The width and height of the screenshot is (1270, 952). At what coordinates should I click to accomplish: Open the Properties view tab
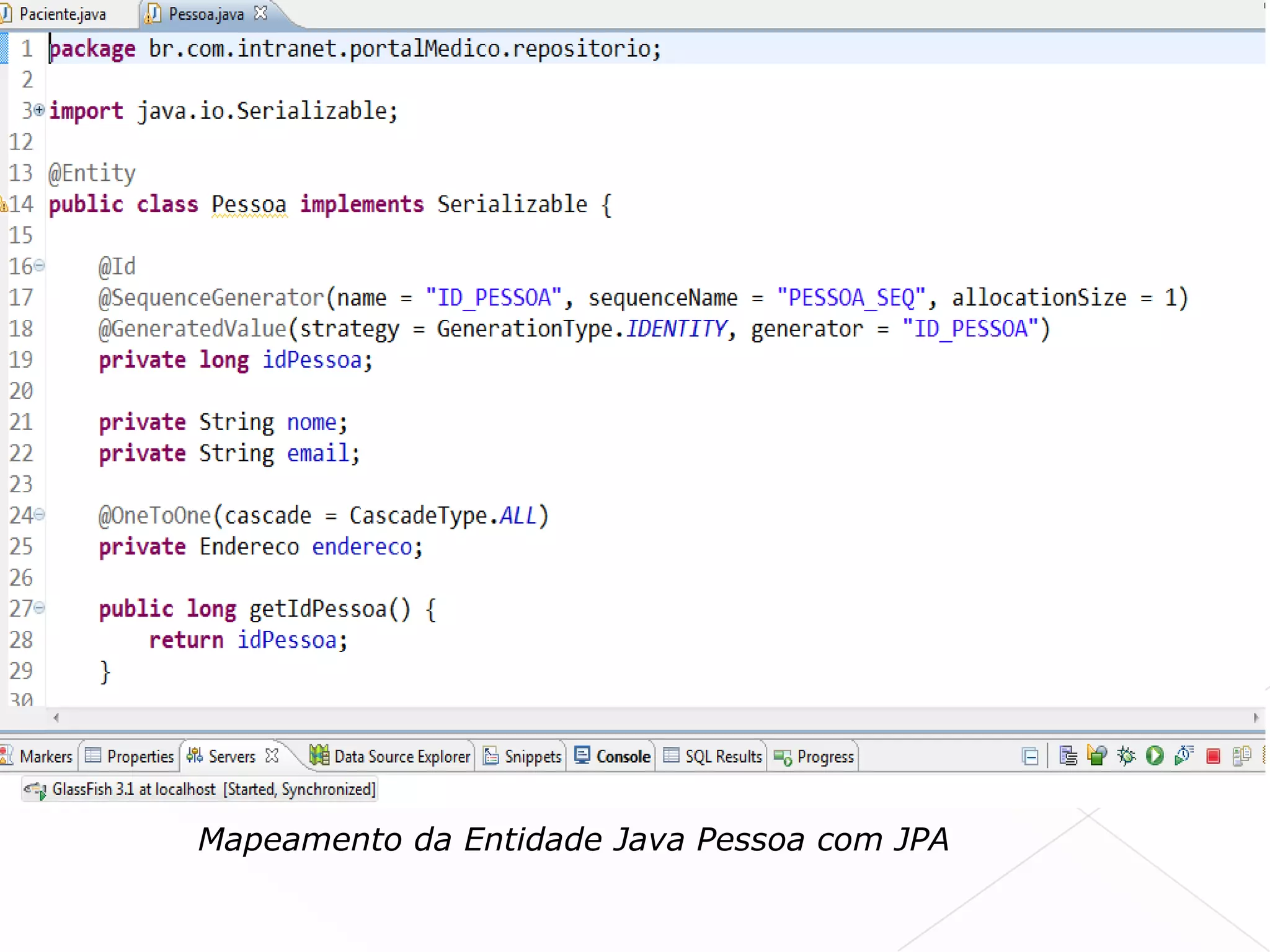130,757
